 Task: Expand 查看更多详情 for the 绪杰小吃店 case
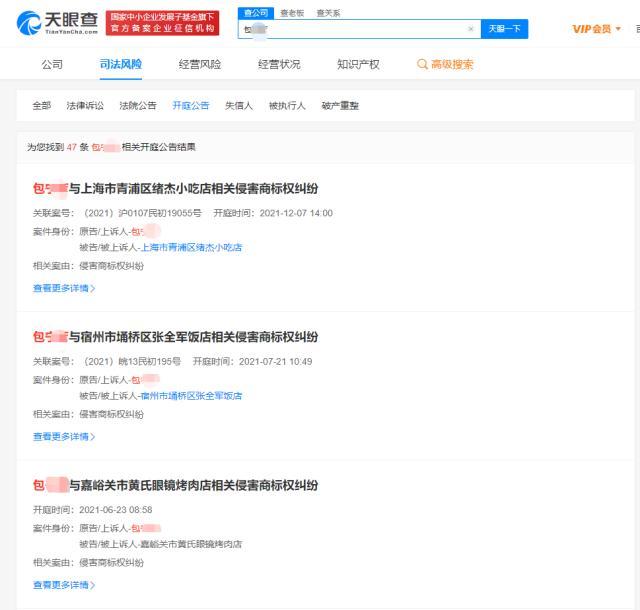pyautogui.click(x=64, y=288)
